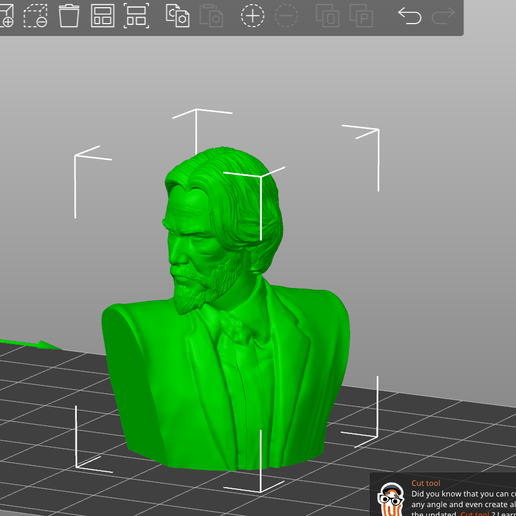Click the Arrange selection icon
The height and width of the screenshot is (516, 516).
click(x=136, y=15)
